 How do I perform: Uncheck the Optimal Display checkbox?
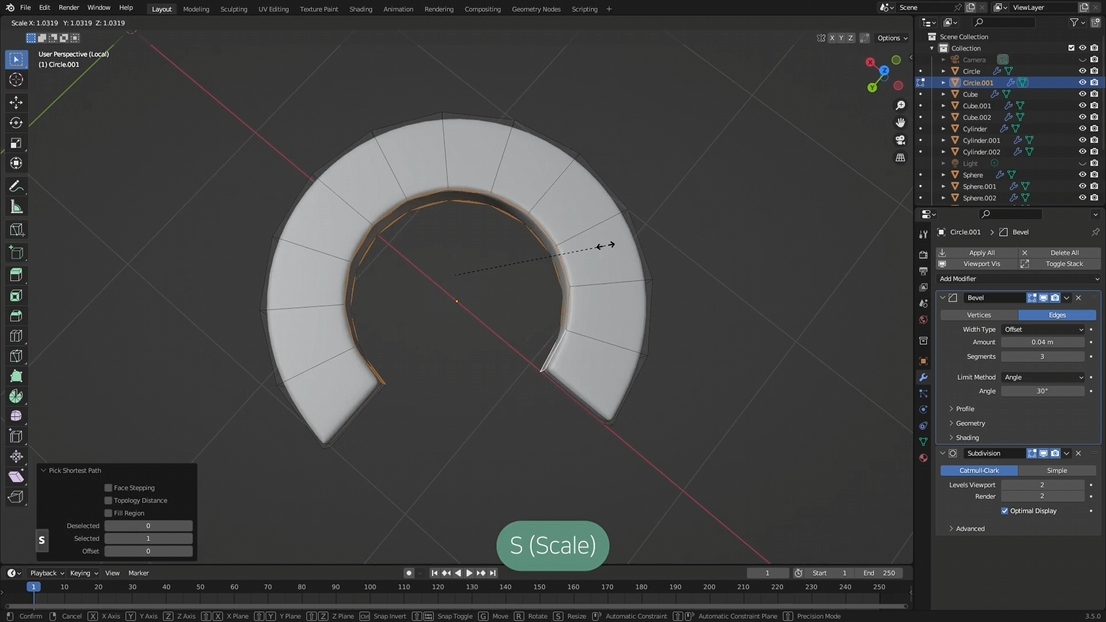click(1004, 511)
